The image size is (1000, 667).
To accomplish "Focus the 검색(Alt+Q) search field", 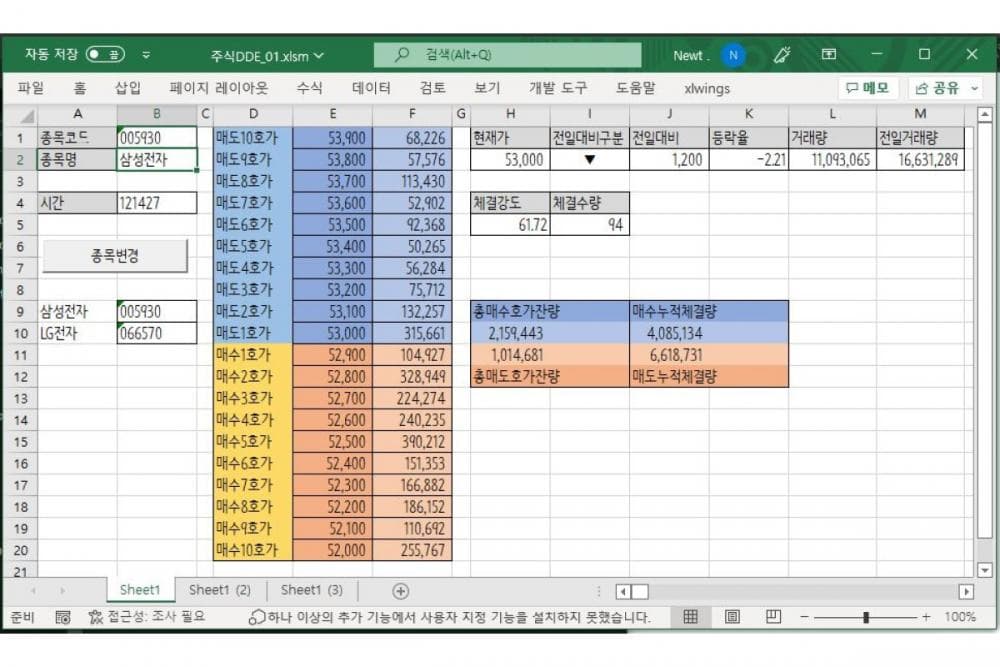I will pos(508,55).
